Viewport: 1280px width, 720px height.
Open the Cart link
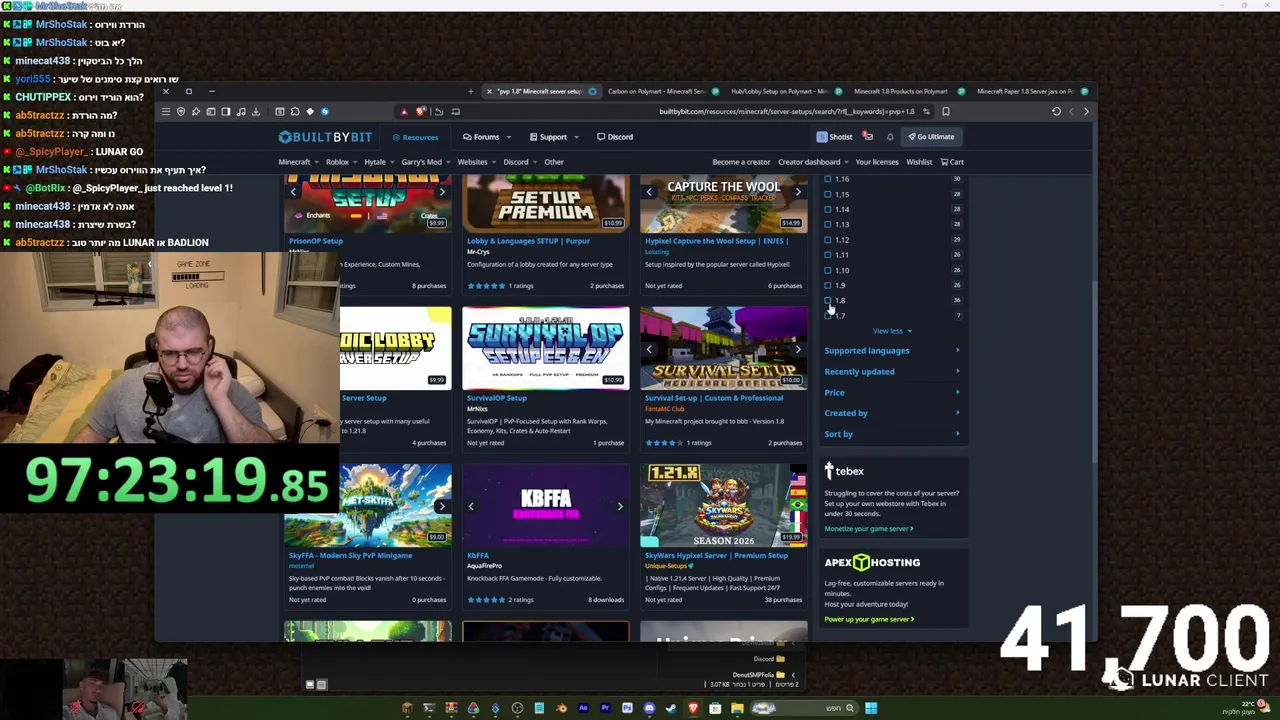951,162
